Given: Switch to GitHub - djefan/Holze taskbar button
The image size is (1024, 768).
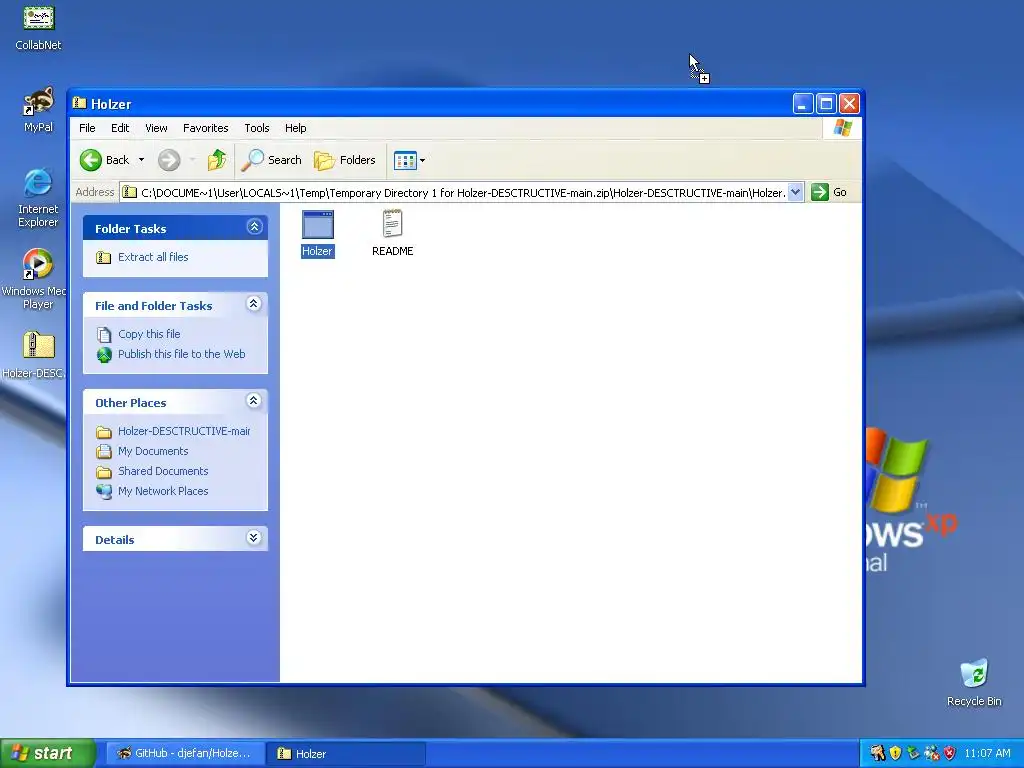Looking at the screenshot, I should [x=185, y=754].
